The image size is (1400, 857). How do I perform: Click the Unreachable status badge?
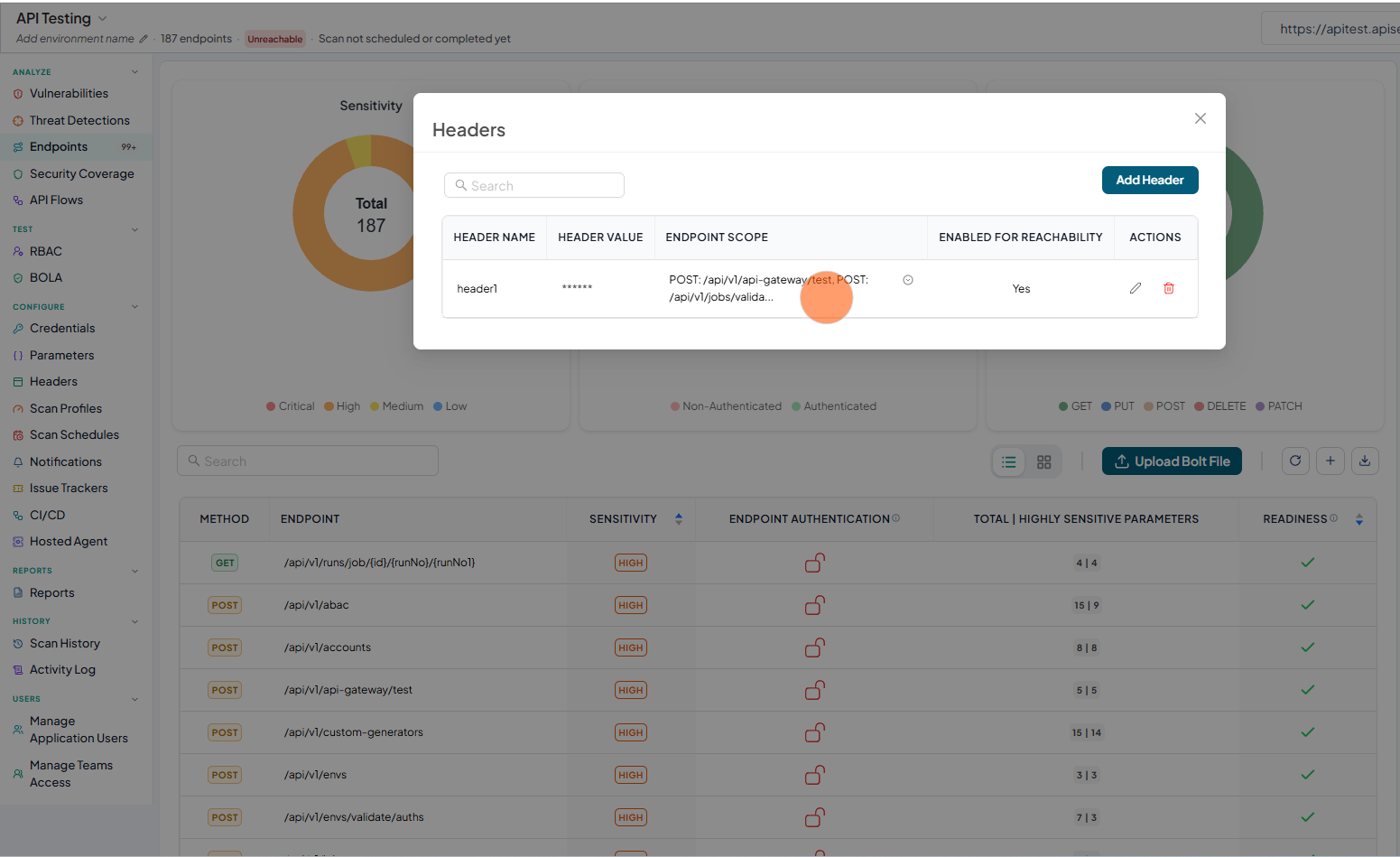[275, 39]
